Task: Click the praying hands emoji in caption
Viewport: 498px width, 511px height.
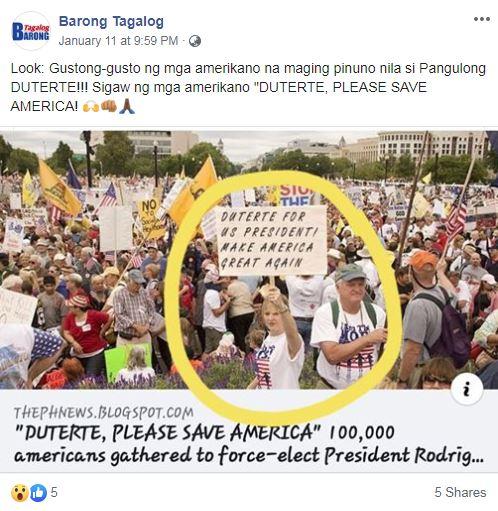Action: click(x=127, y=106)
